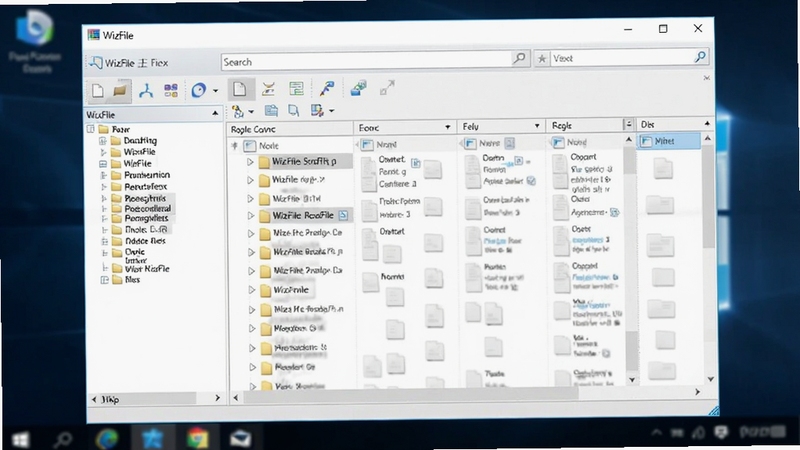Open the Windows Start menu
This screenshot has height=450, width=800.
point(20,439)
